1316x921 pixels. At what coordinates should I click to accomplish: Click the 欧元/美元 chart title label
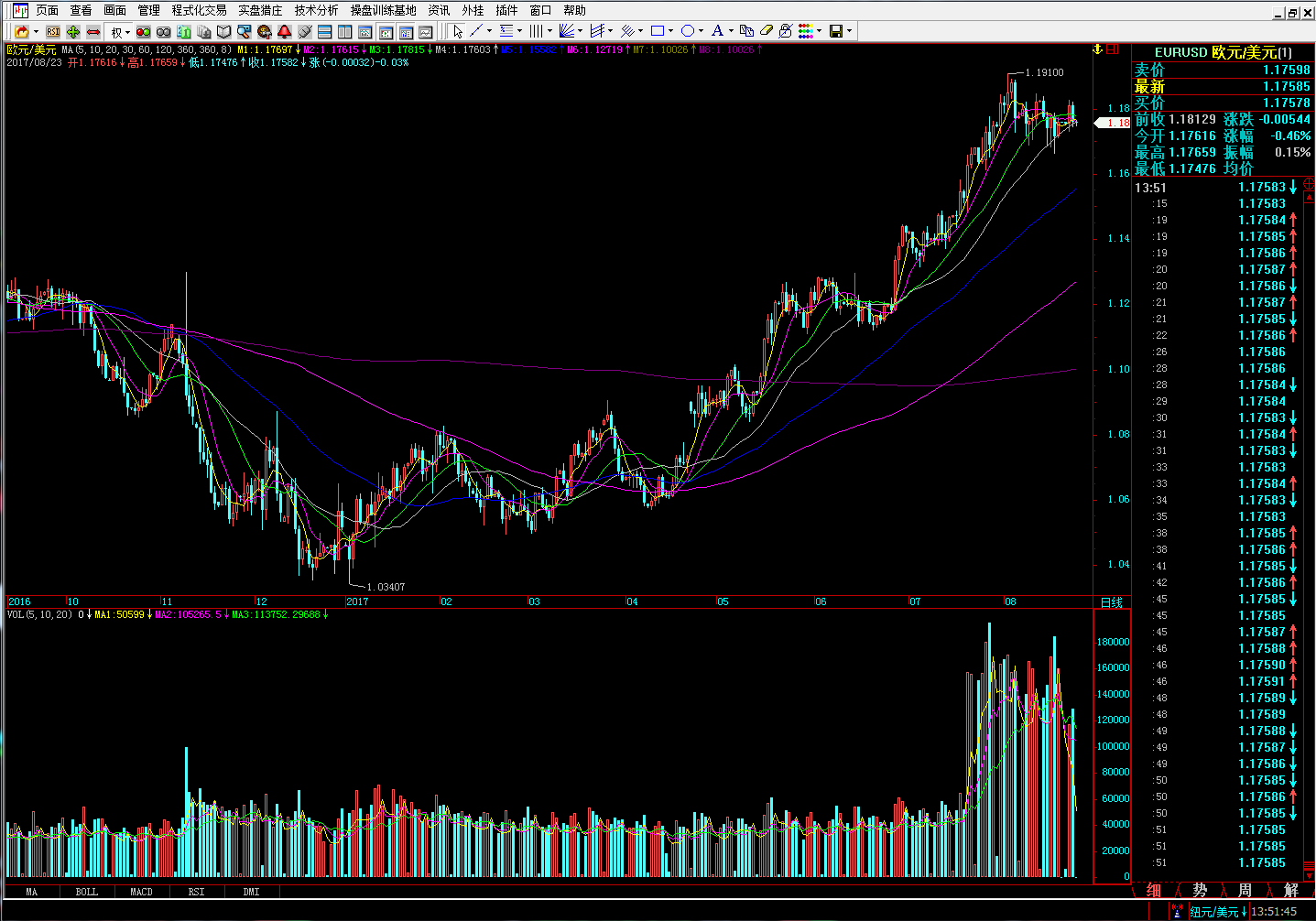tap(31, 49)
